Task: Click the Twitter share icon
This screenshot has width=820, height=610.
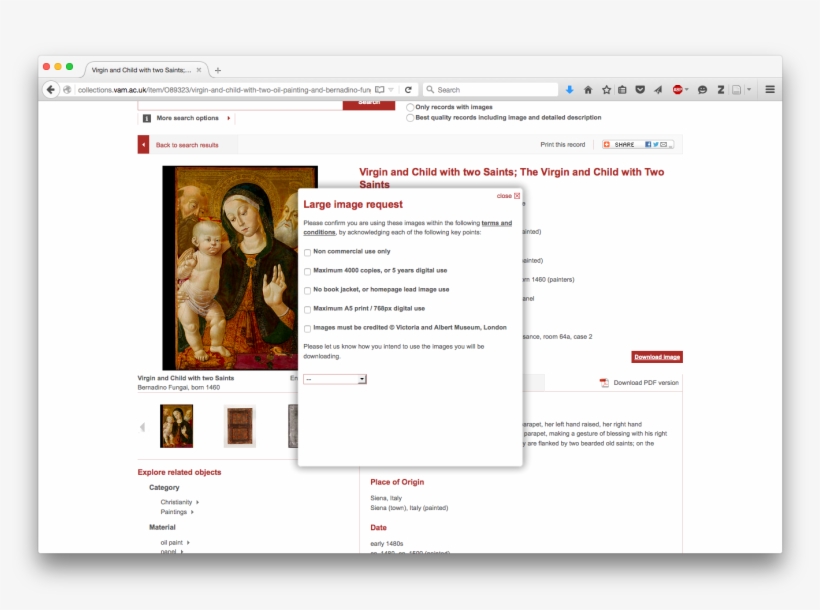Action: point(655,144)
